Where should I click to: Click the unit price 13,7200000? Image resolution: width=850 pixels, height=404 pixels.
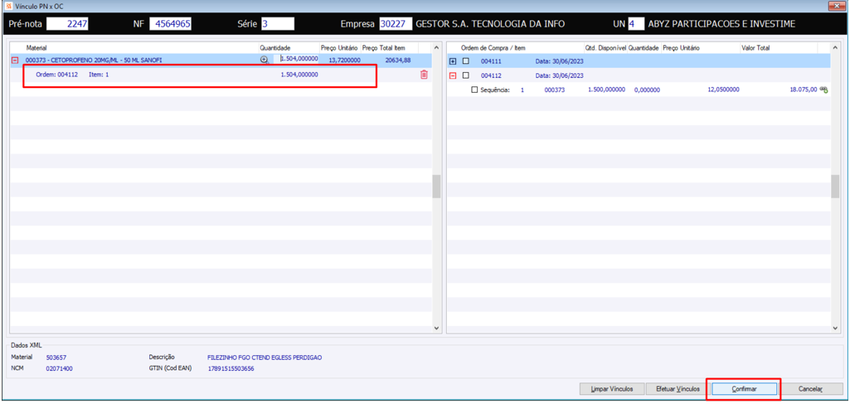point(345,61)
